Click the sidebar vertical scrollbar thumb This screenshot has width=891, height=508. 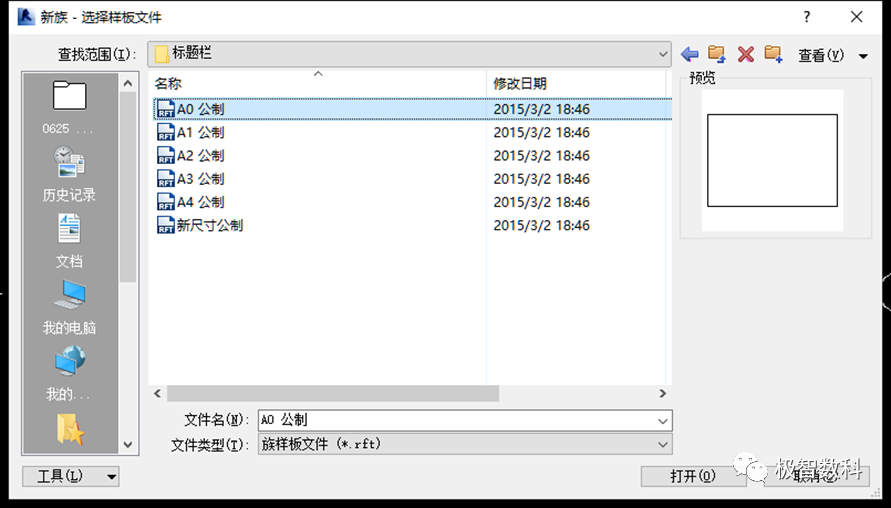128,188
